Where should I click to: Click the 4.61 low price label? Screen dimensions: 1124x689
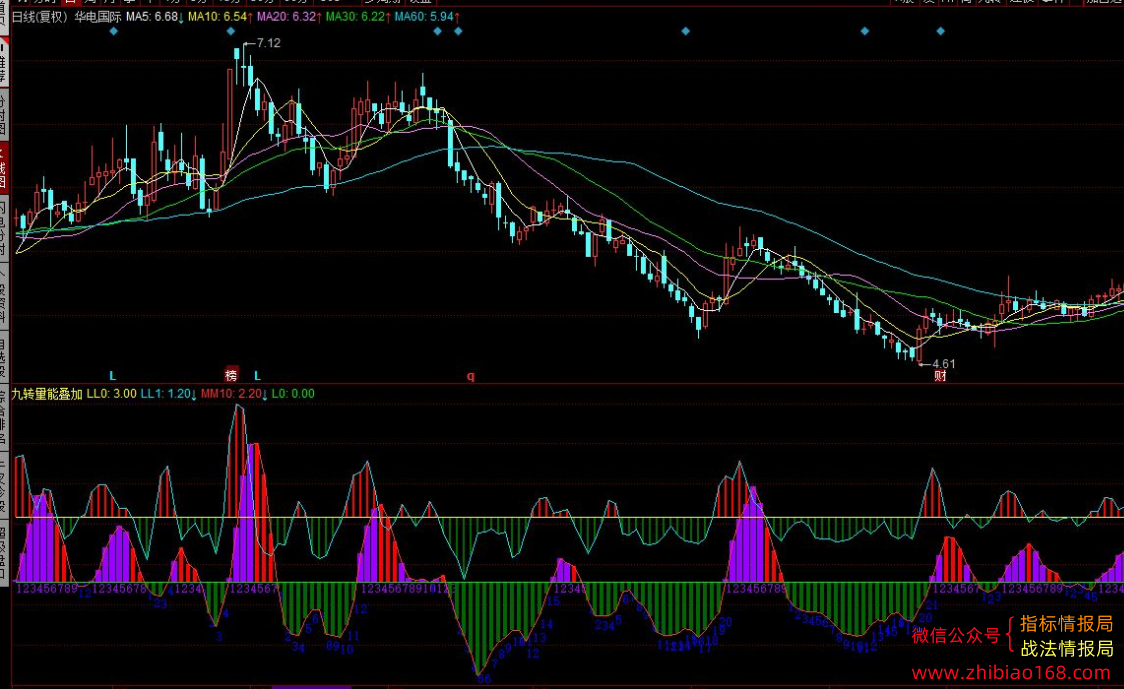pos(943,363)
